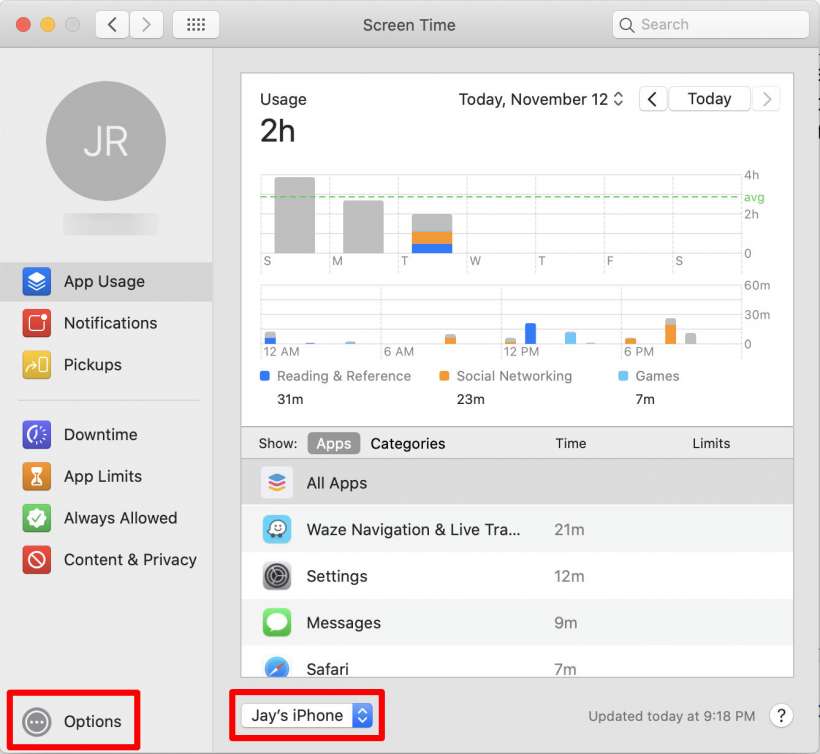The height and width of the screenshot is (754, 820).
Task: Select the Messages row name
Action: [344, 623]
